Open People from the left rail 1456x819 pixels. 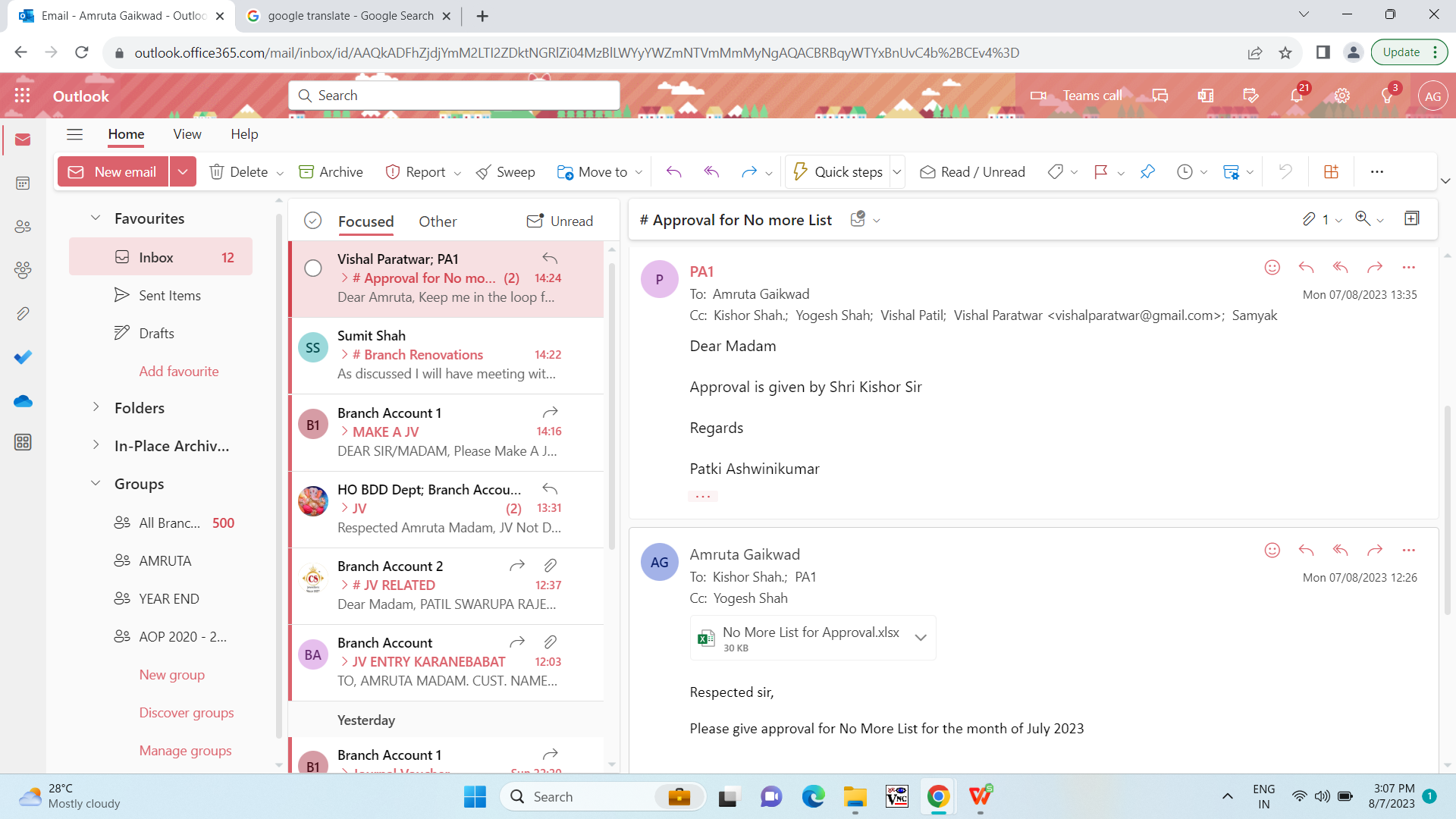(23, 226)
